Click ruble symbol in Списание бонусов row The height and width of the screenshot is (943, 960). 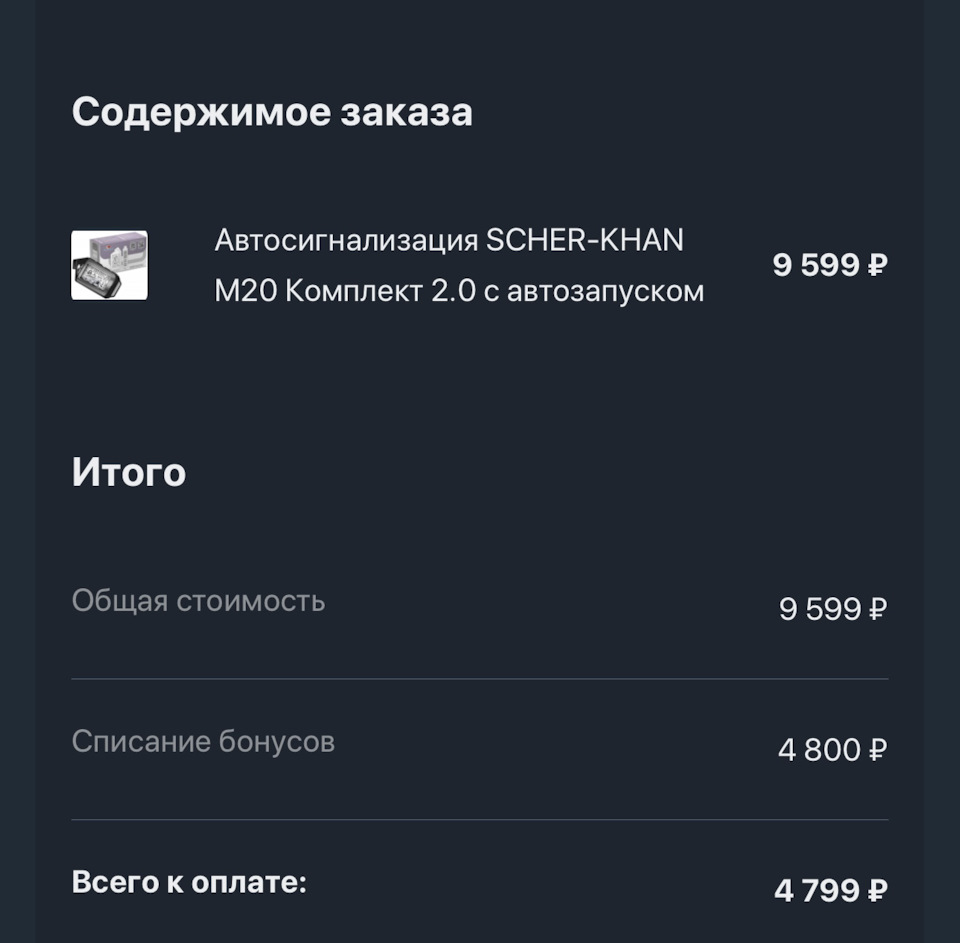coord(877,750)
